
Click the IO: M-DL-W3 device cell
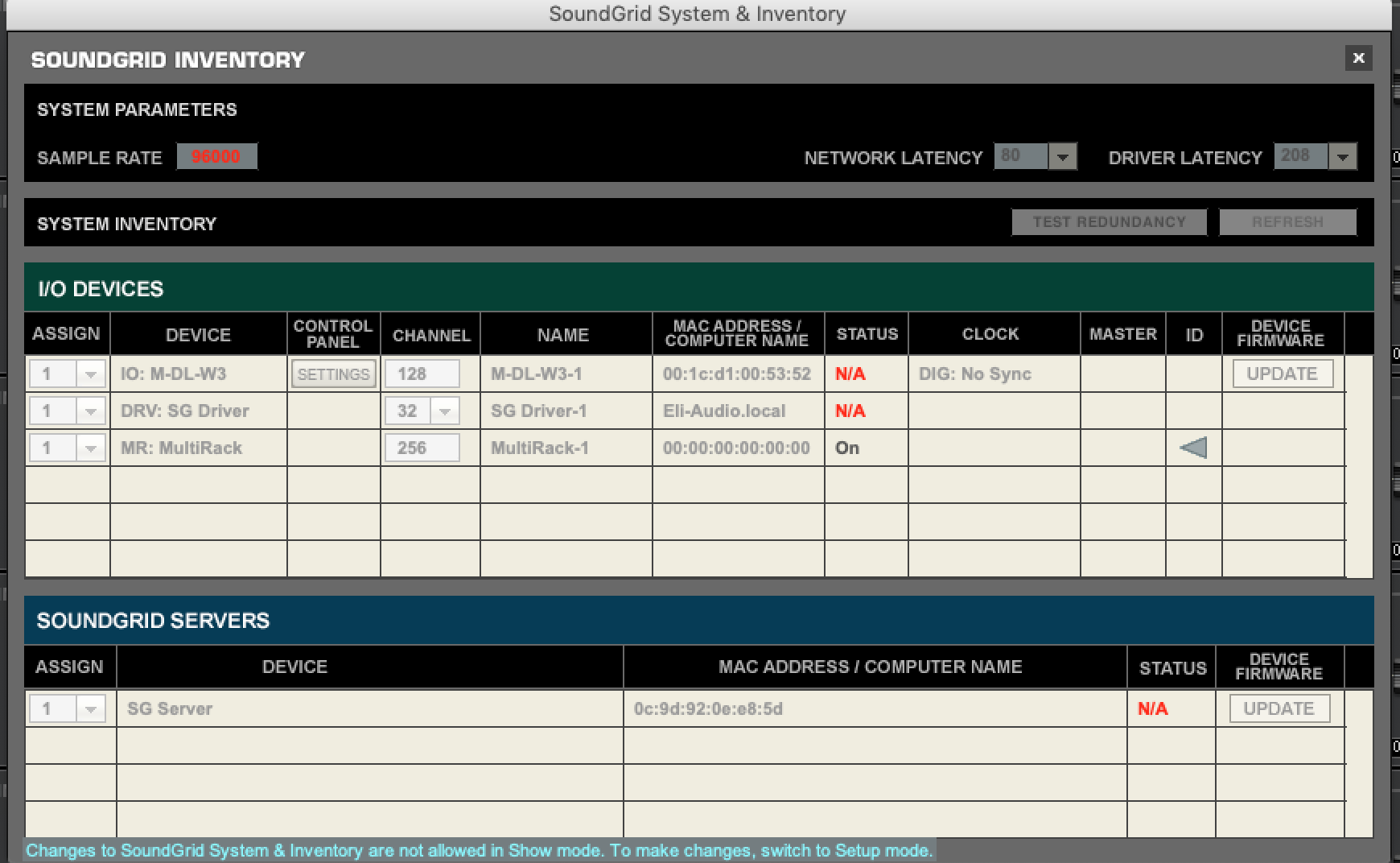(199, 374)
